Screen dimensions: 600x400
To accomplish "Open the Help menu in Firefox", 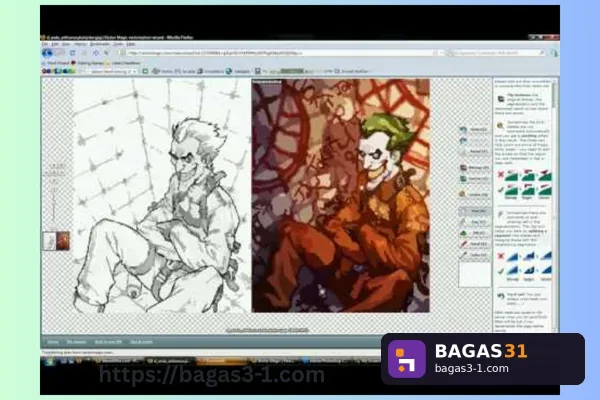I will [x=131, y=44].
